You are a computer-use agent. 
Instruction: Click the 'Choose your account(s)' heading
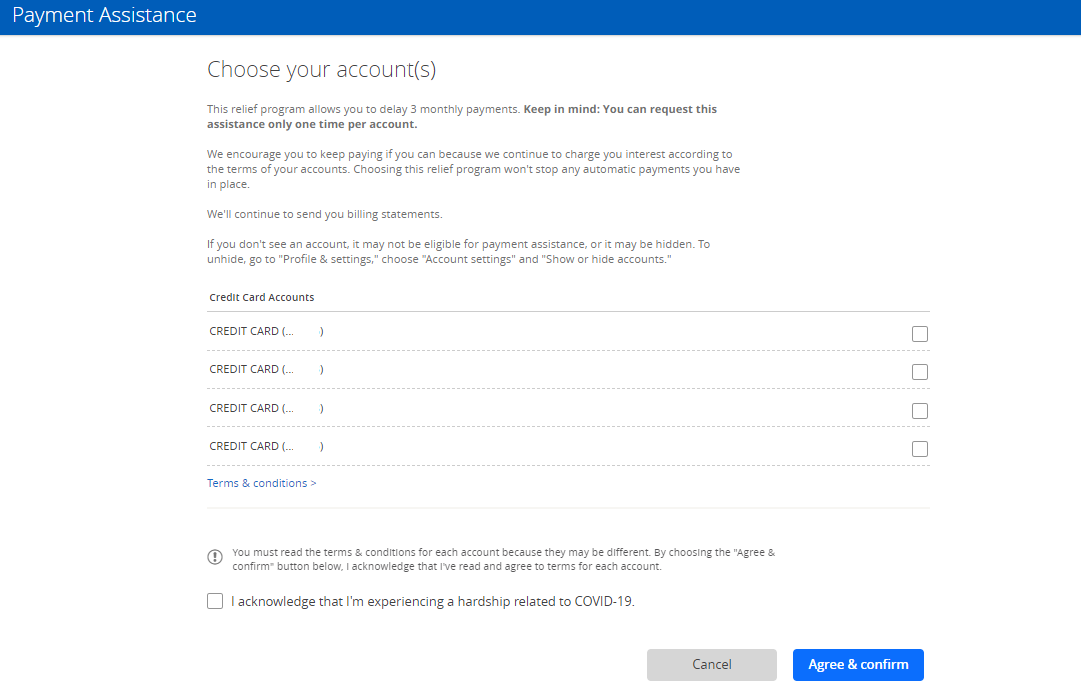(x=321, y=70)
